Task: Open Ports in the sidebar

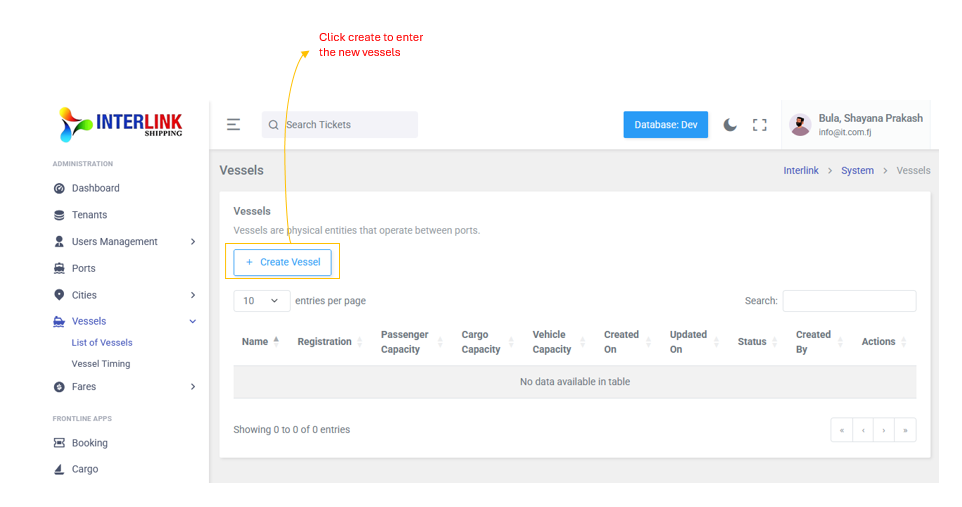Action: point(84,268)
